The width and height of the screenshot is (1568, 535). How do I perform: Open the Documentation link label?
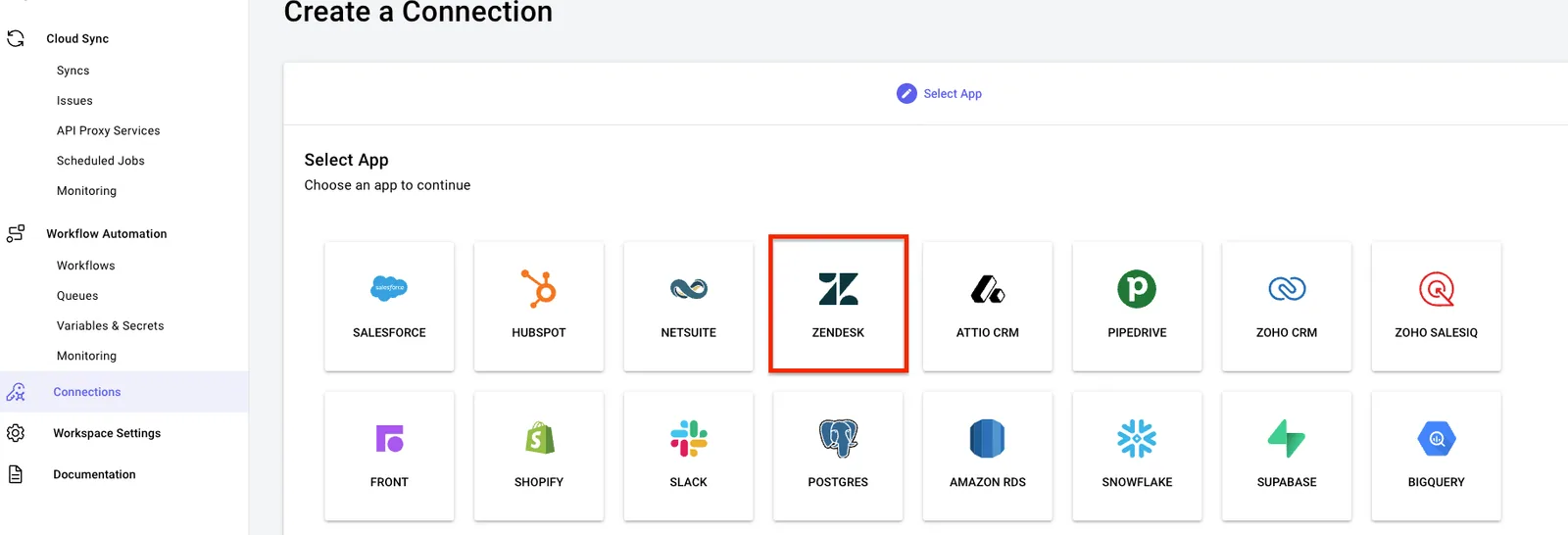click(x=94, y=474)
